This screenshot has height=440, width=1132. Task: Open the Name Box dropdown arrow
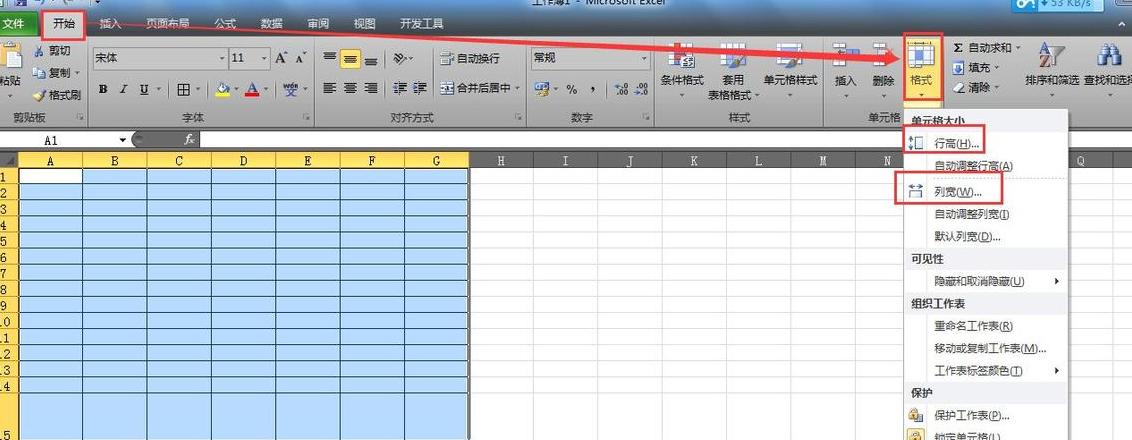123,140
